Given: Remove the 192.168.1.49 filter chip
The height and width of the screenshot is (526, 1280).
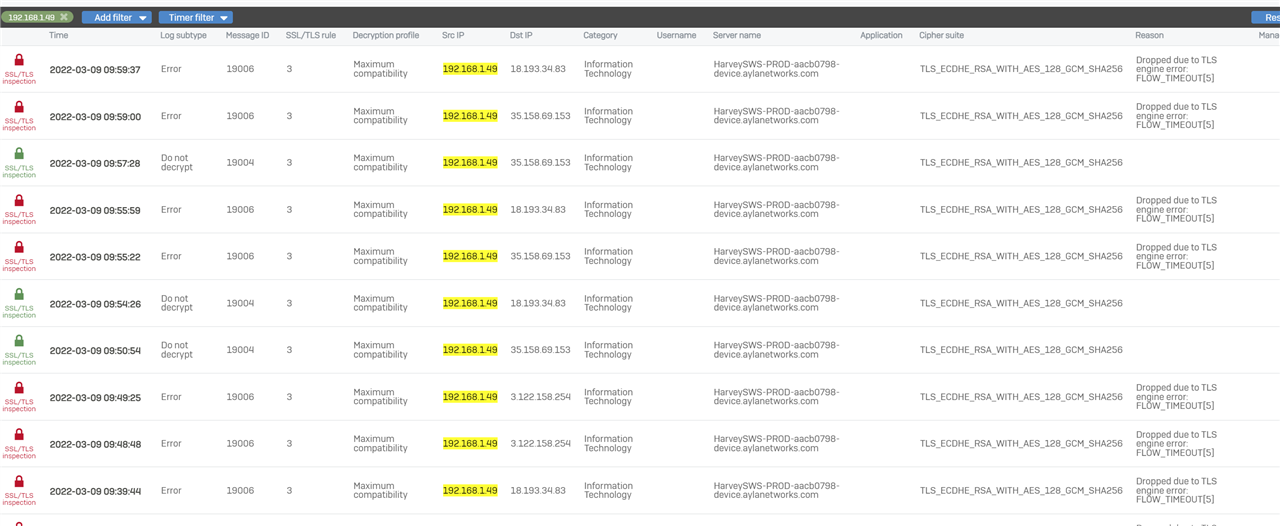Looking at the screenshot, I should 64,17.
